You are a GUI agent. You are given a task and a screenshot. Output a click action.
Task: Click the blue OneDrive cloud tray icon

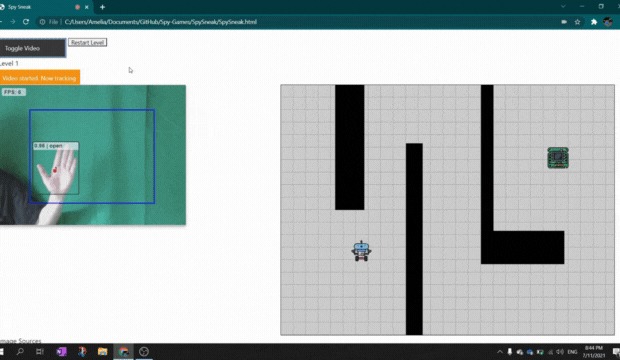click(x=530, y=352)
